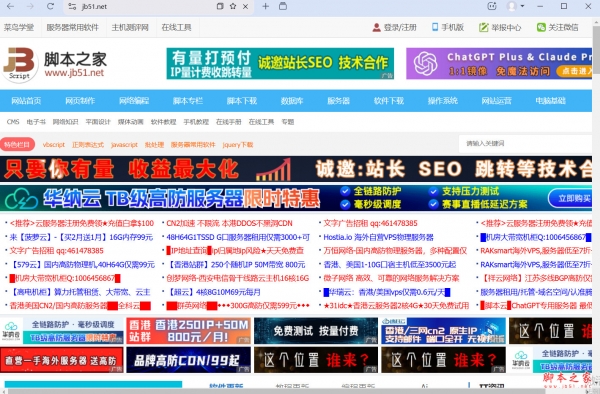The image size is (600, 394).
Task: Click the 直营一手海外服务器 送高防 ad
Action: [x=62, y=360]
